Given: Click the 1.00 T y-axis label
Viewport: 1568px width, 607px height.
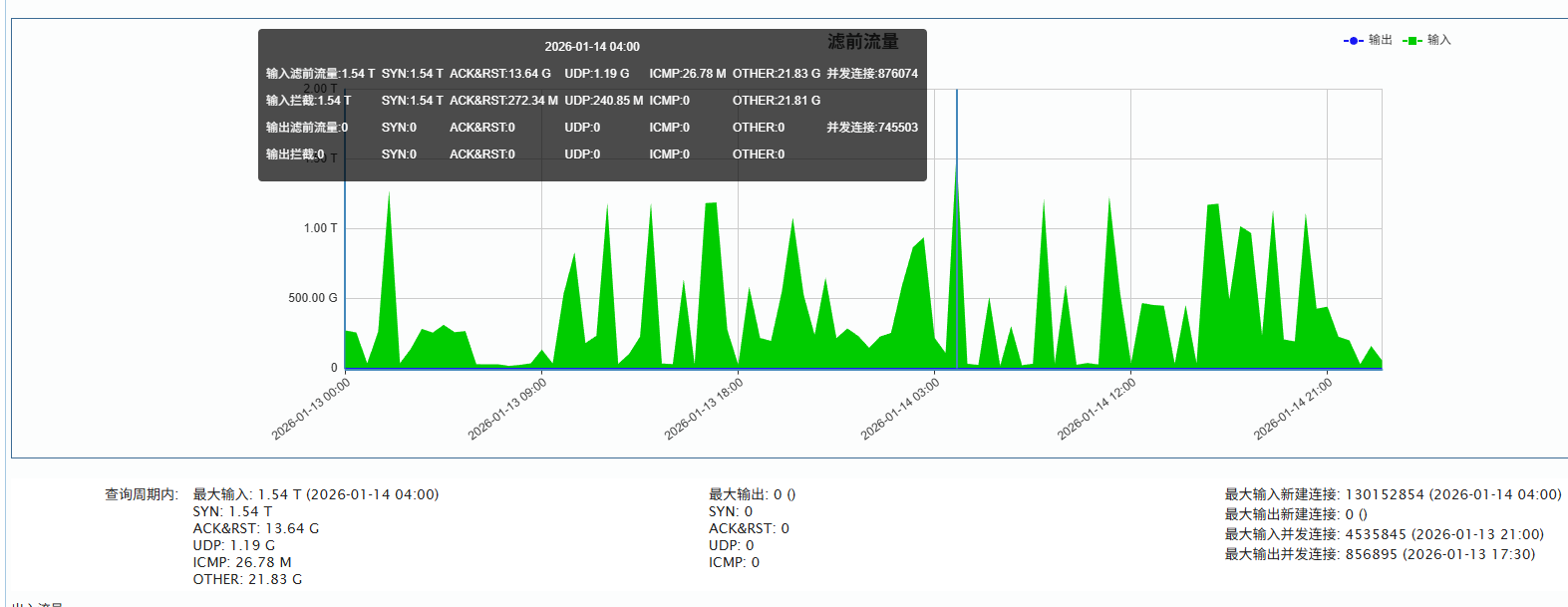Looking at the screenshot, I should pos(320,228).
